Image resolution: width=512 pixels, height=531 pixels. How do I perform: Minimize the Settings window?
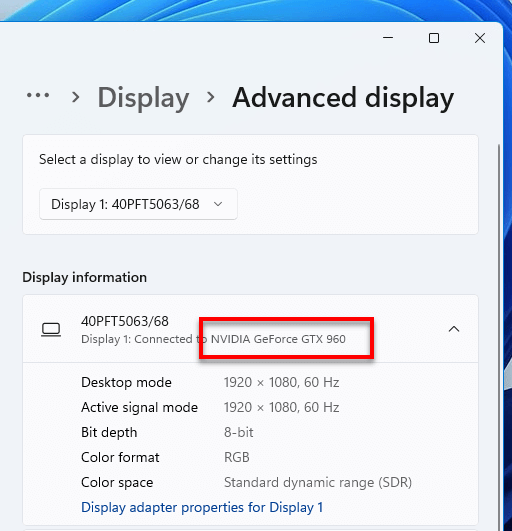[388, 38]
